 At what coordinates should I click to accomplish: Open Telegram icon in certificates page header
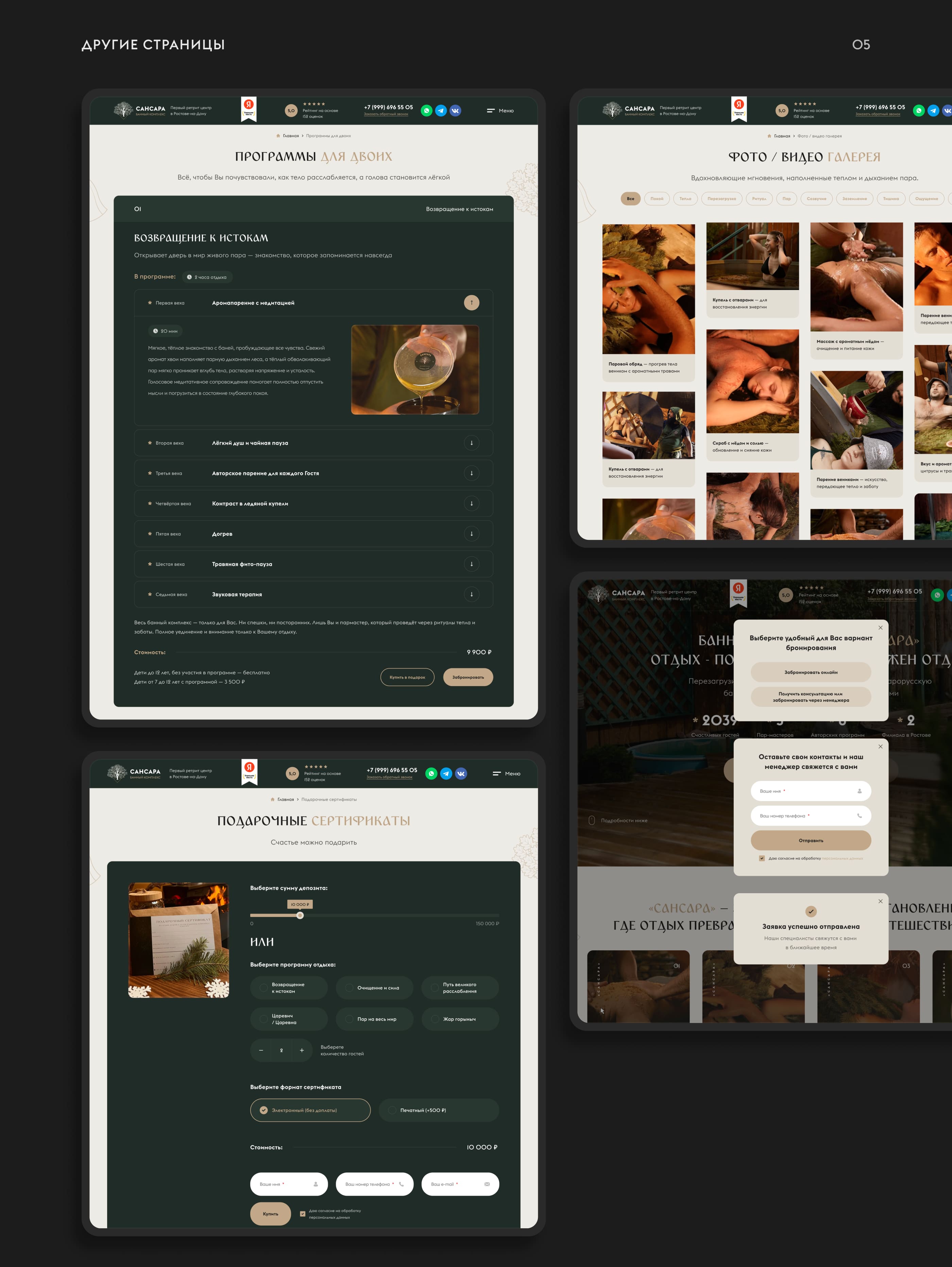(x=446, y=773)
